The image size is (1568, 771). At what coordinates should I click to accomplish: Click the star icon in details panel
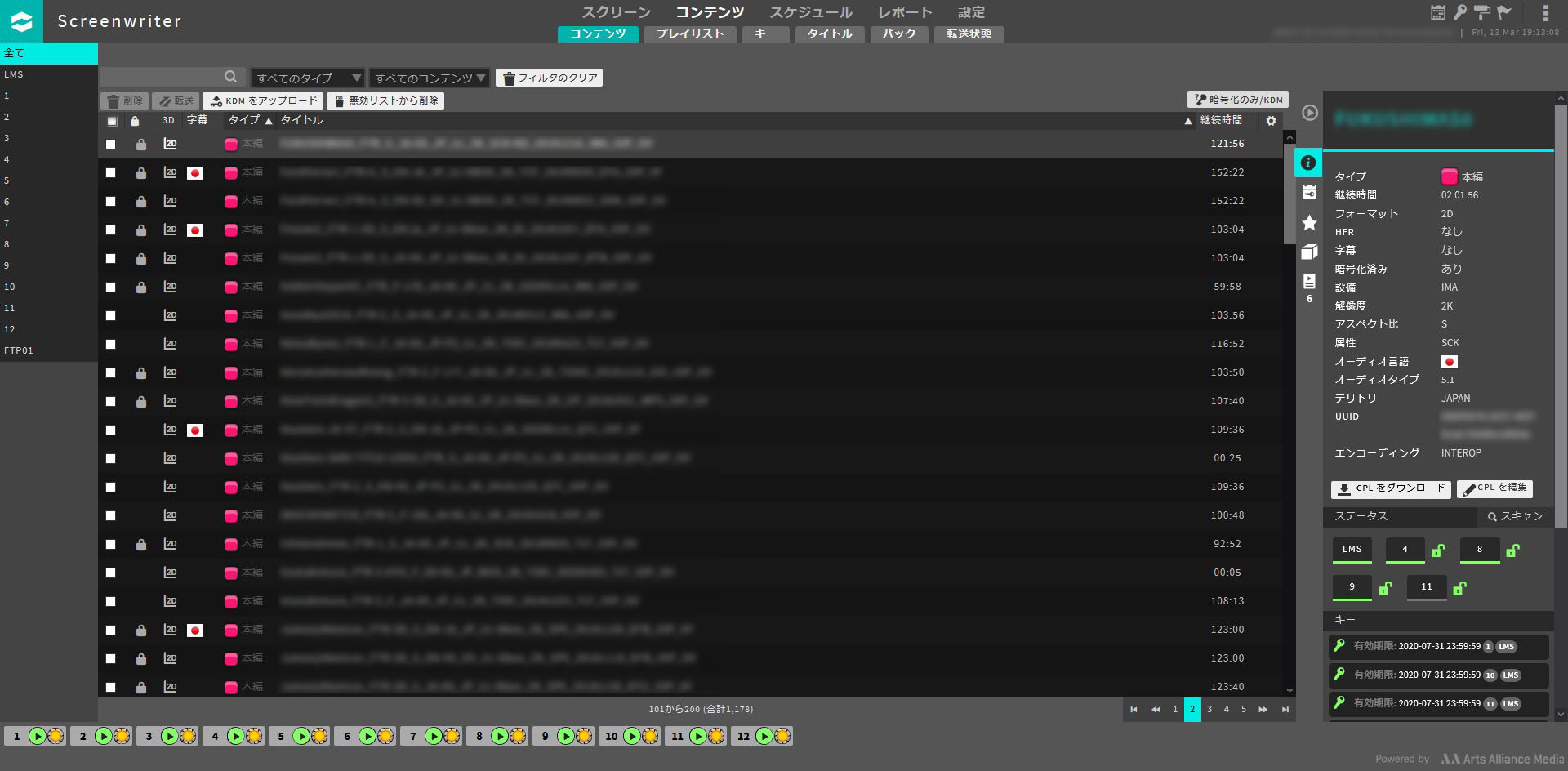(1309, 222)
